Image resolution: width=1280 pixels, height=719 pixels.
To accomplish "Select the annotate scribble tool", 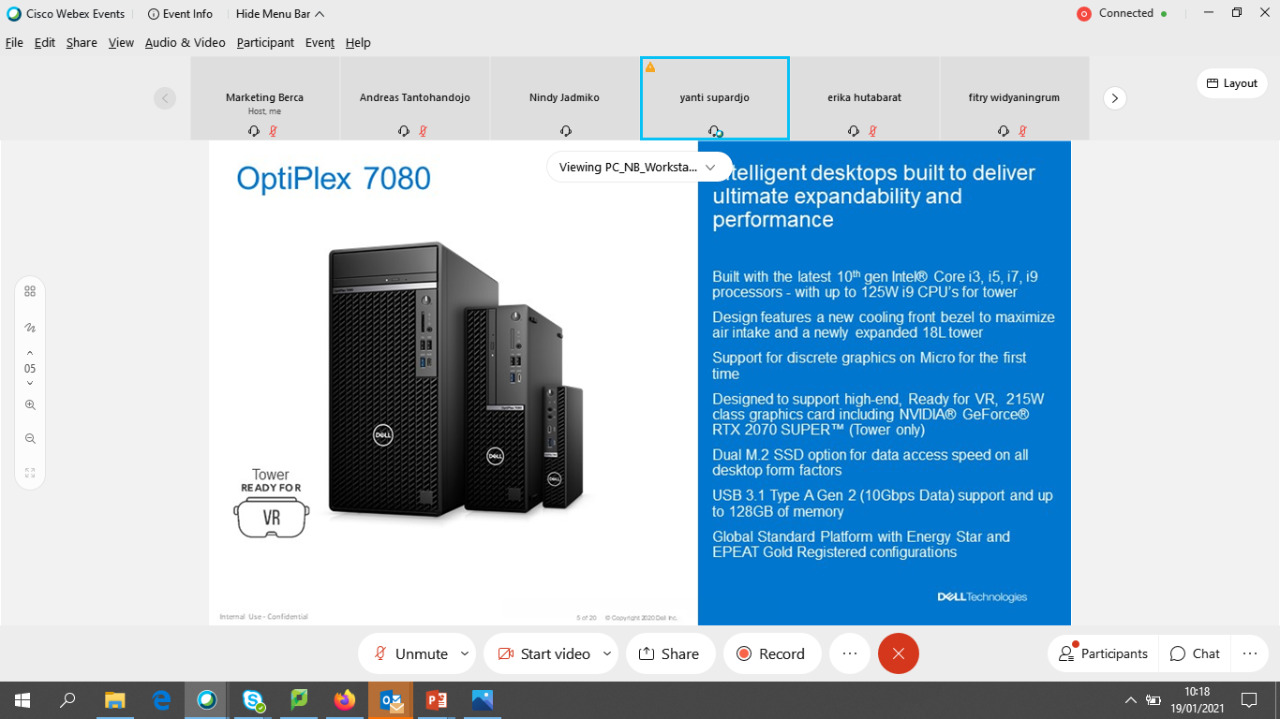I will tap(30, 328).
